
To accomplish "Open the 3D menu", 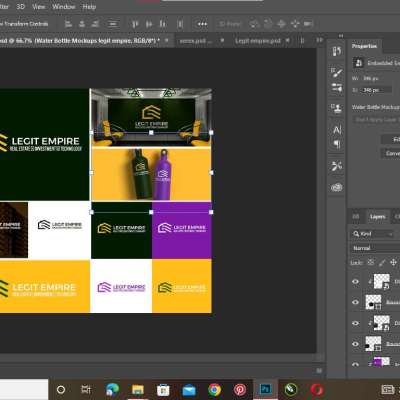I will pyautogui.click(x=21, y=7).
